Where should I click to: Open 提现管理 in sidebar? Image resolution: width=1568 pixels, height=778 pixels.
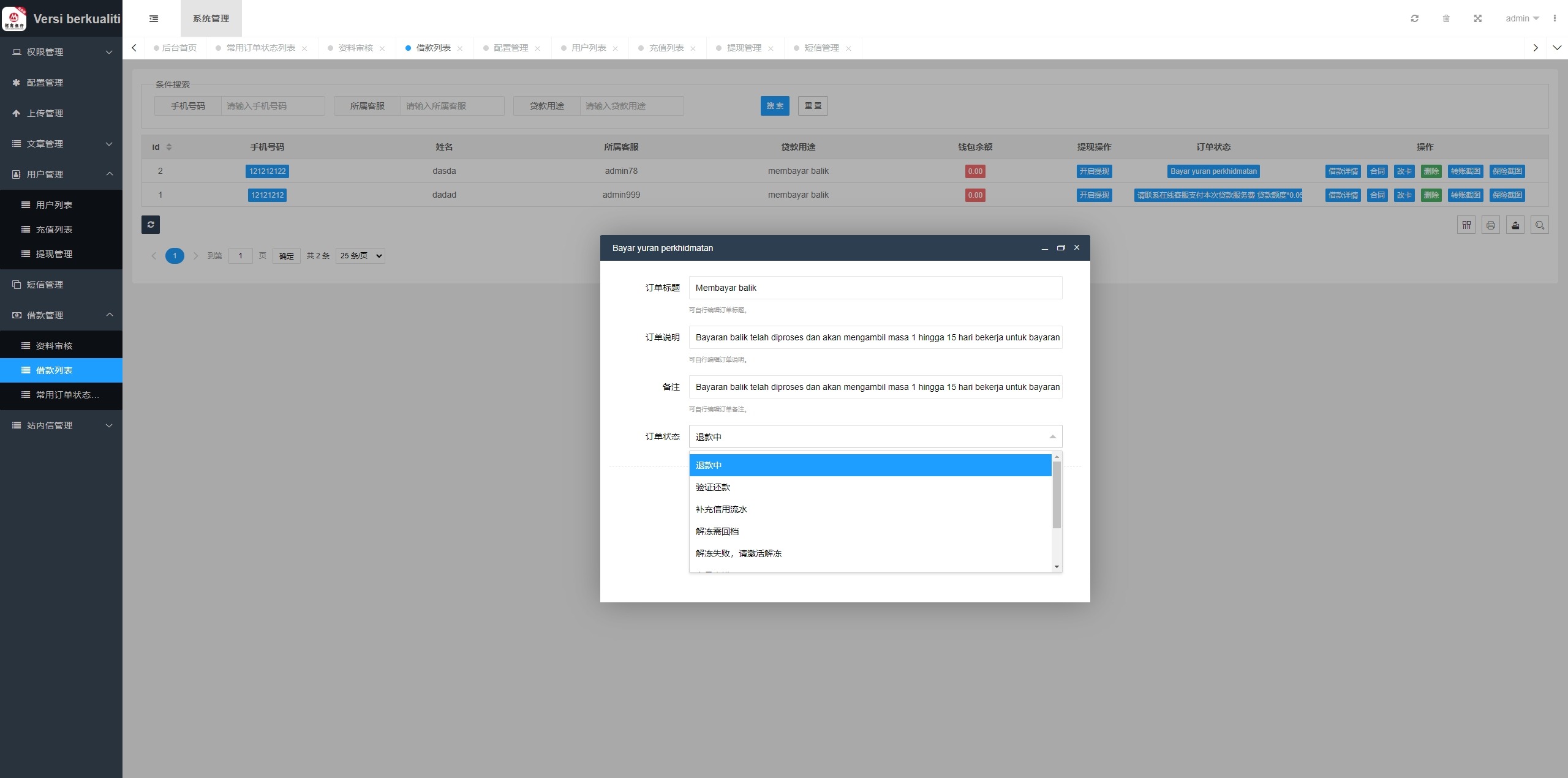pos(61,254)
